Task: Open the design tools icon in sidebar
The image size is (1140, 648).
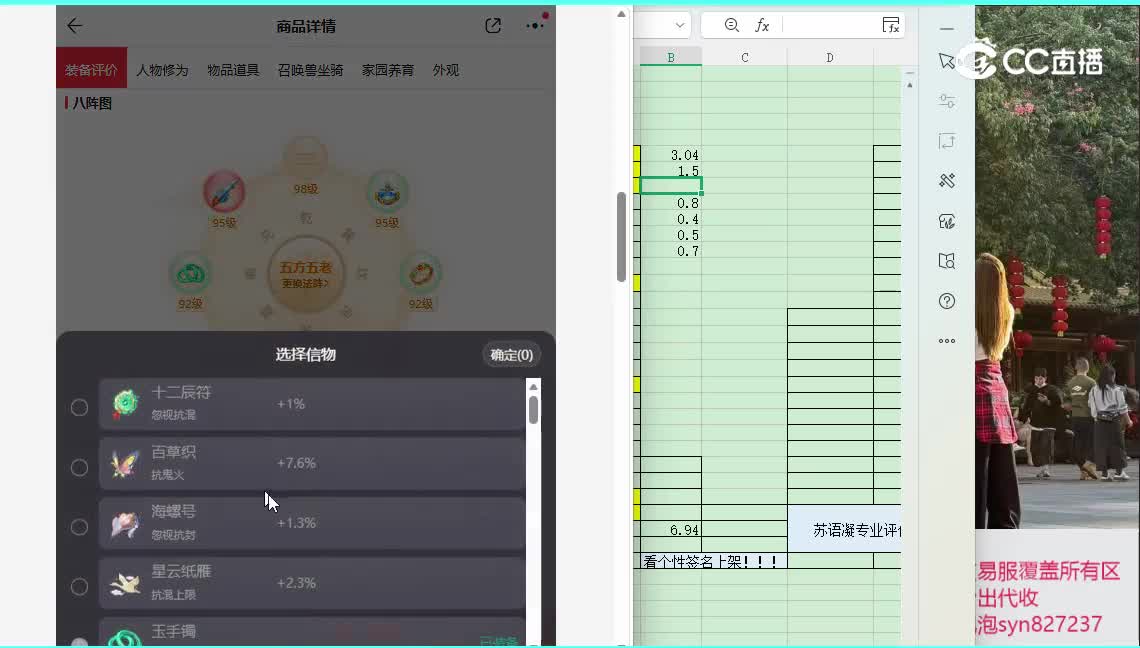Action: (x=947, y=181)
